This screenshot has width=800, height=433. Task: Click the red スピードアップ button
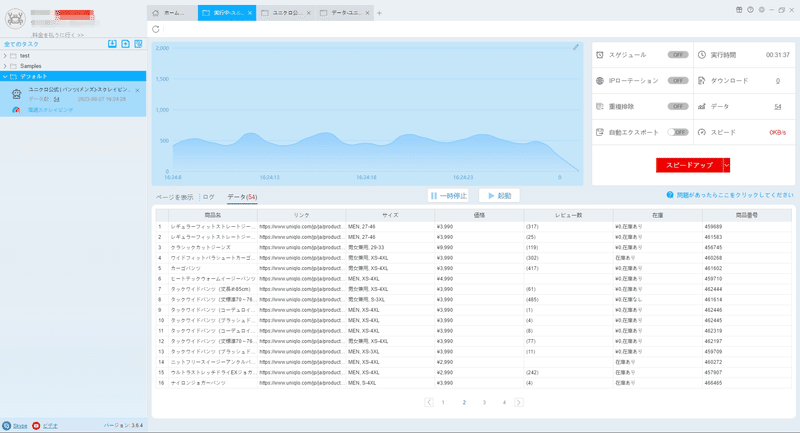[x=689, y=165]
